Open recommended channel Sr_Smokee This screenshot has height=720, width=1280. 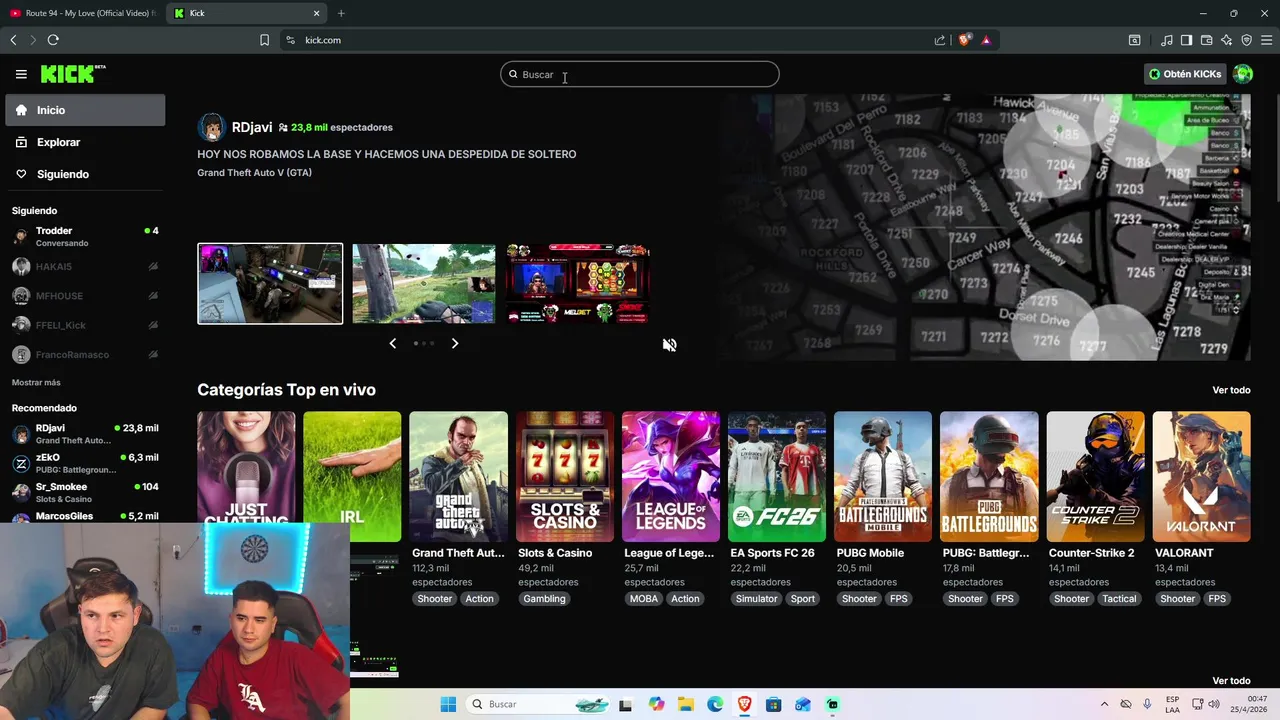click(85, 492)
